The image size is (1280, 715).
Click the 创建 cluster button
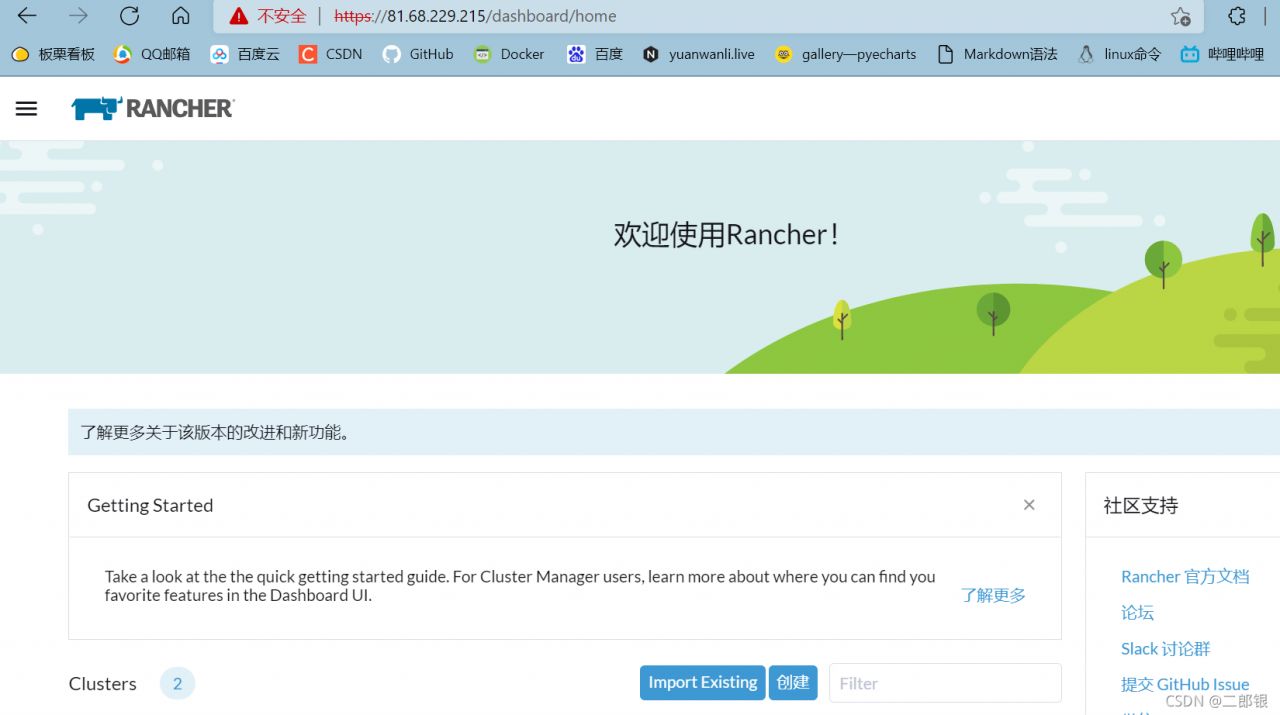[x=793, y=683]
